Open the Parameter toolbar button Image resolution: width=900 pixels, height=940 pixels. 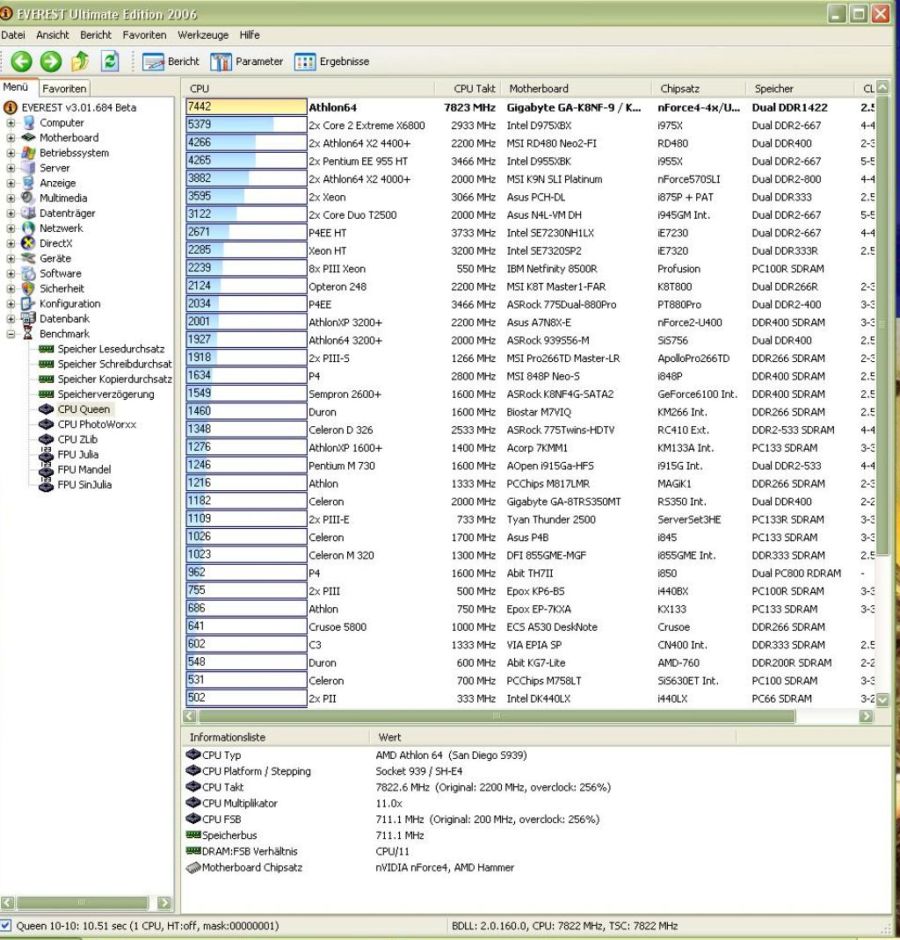coord(246,62)
